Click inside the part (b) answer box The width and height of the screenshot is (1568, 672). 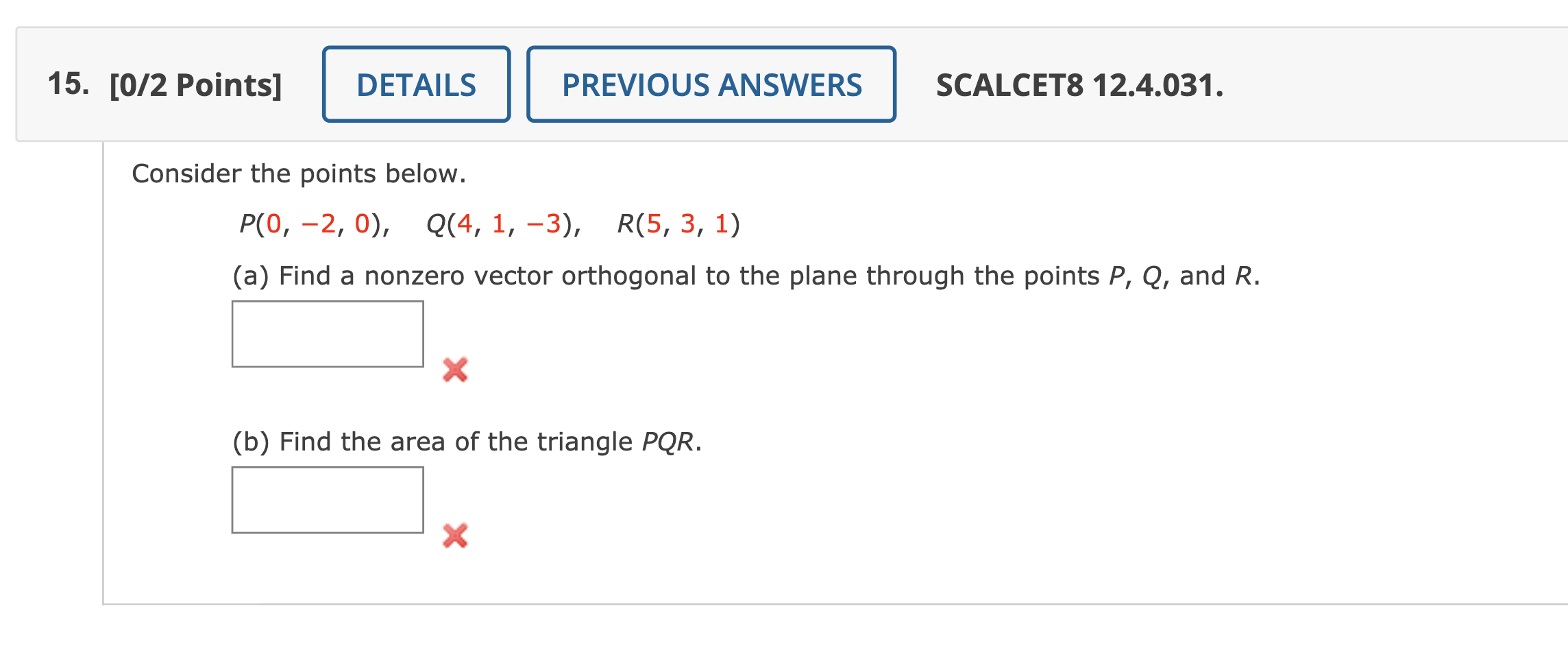(328, 500)
